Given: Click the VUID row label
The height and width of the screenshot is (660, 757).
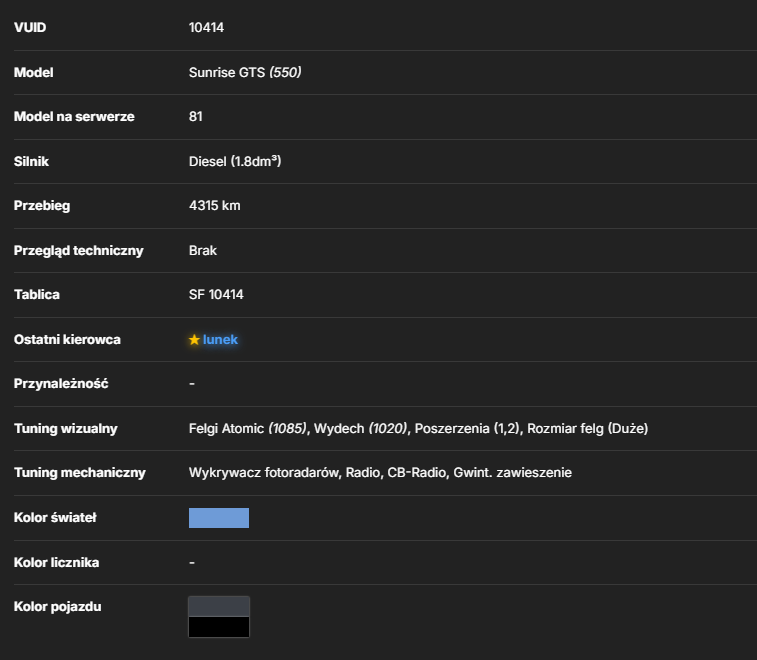Looking at the screenshot, I should coord(30,28).
